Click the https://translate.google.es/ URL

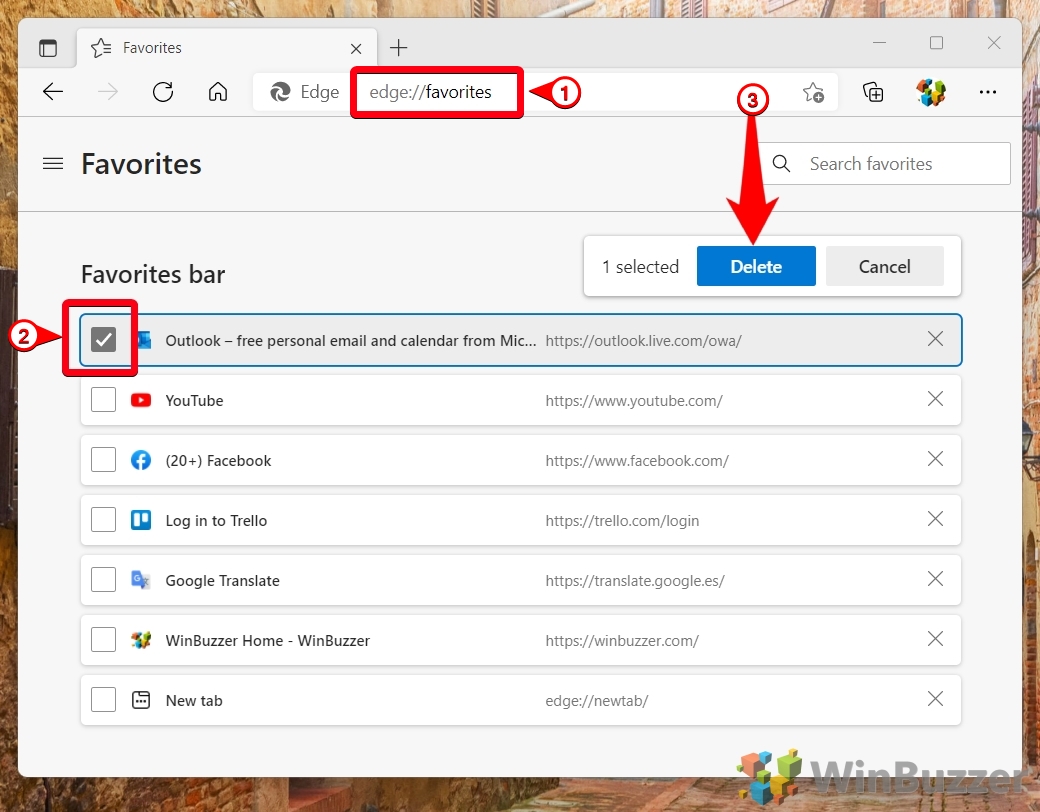(x=635, y=580)
